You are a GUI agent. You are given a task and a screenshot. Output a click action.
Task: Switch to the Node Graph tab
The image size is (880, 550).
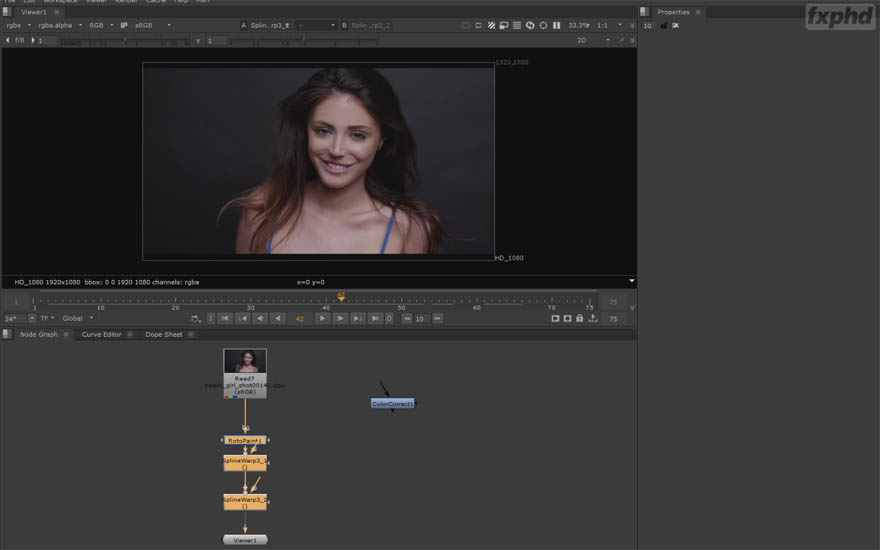pos(39,334)
